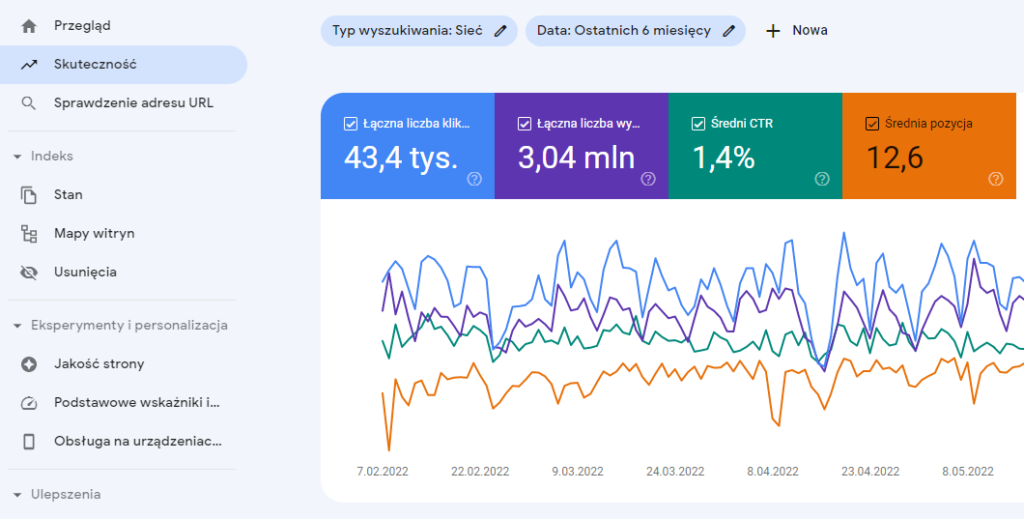Viewport: 1024px width, 519px height.
Task: Click the 3,04 mln impressions value
Action: coord(576,158)
